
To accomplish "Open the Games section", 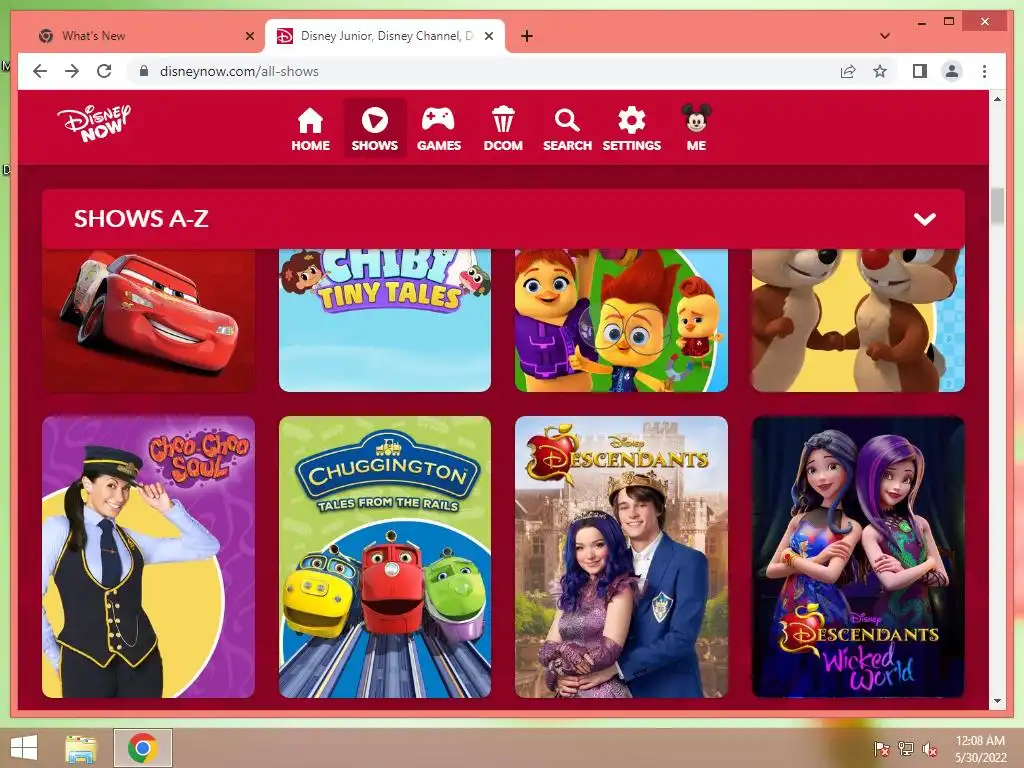I will (439, 129).
